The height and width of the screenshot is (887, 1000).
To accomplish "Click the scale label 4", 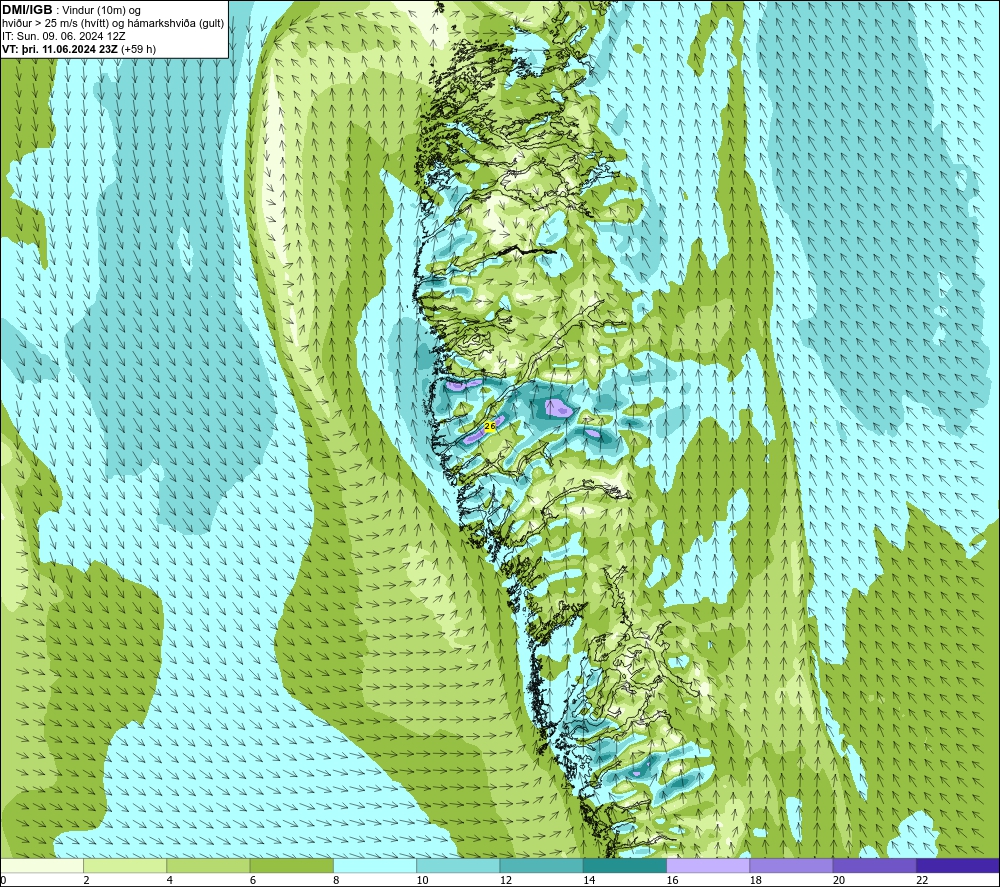I will (170, 880).
